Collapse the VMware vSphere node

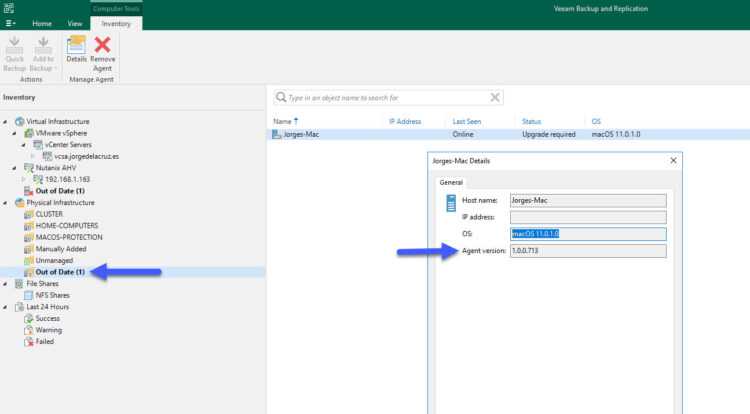pos(14,133)
